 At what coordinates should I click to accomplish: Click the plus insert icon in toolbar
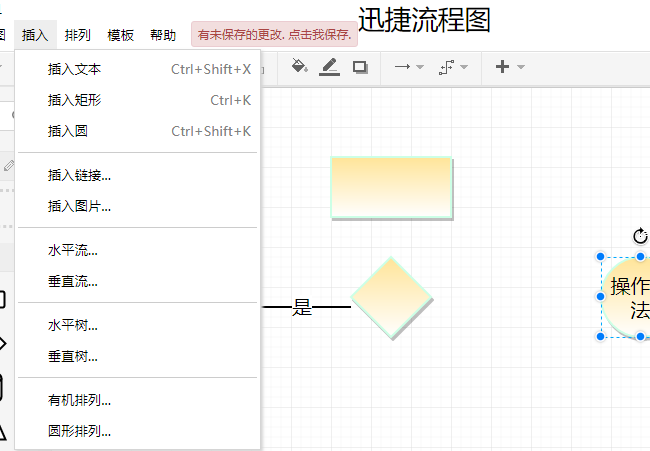(x=502, y=67)
